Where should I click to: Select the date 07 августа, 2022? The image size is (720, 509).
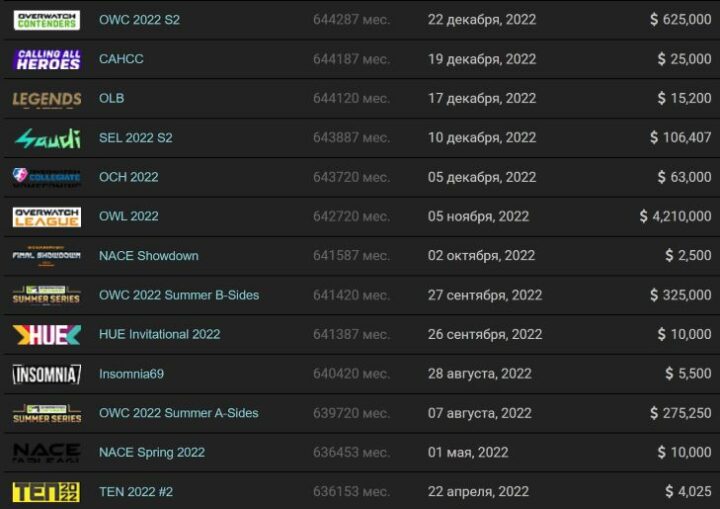click(x=479, y=413)
